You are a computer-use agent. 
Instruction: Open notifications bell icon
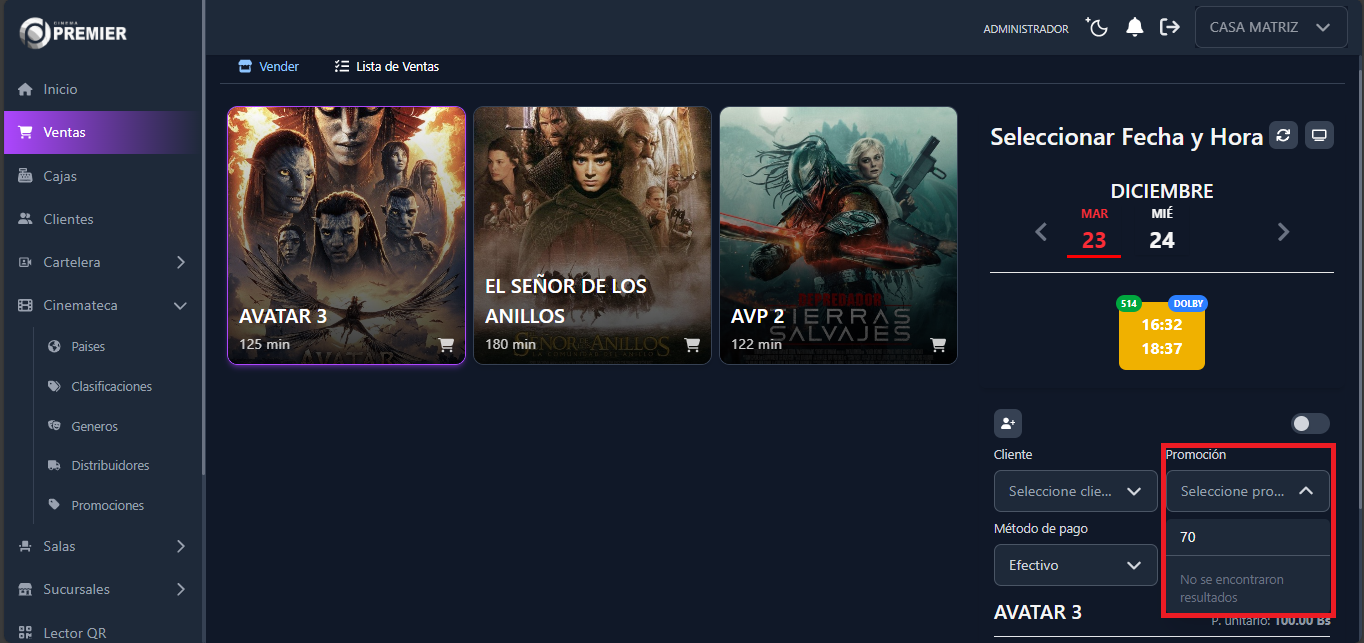pos(1134,28)
